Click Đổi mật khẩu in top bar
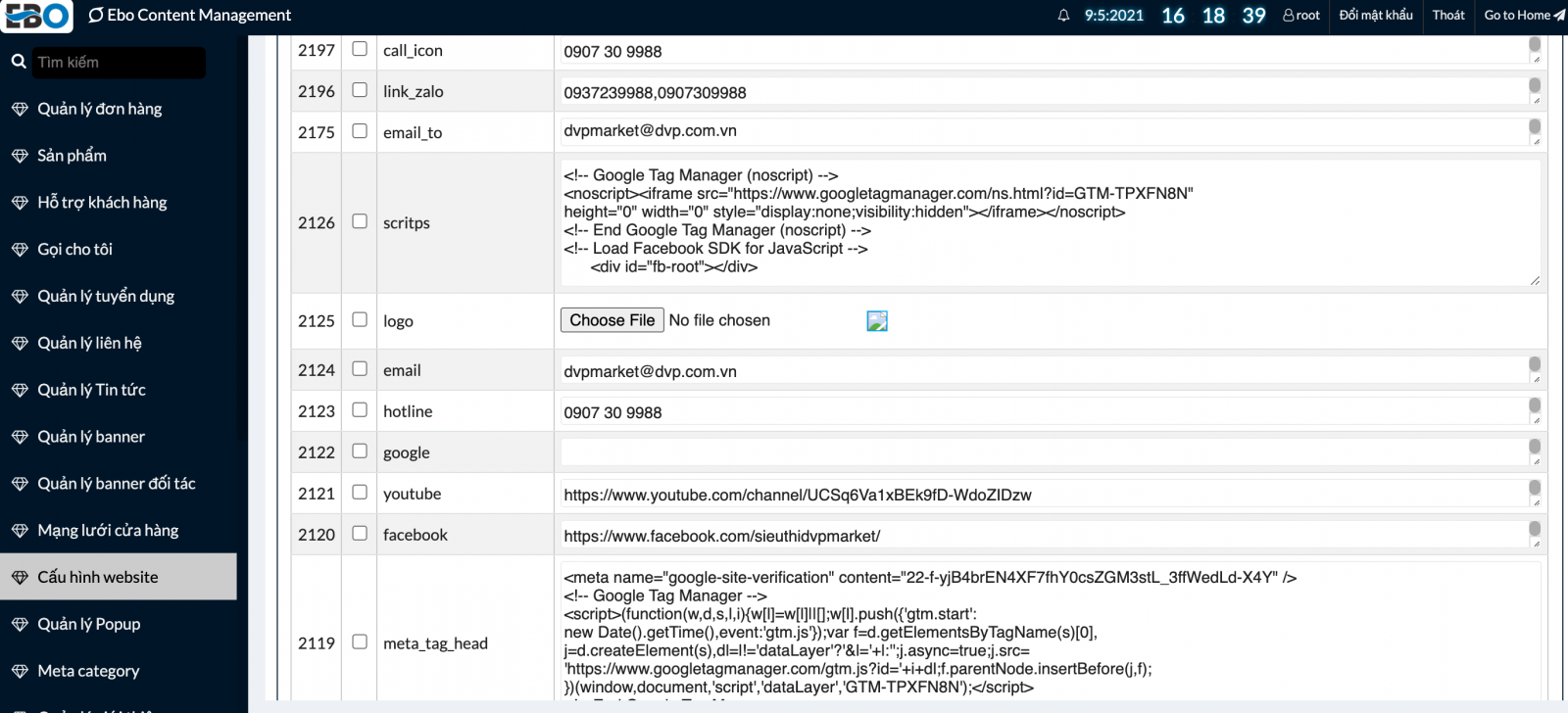Screen dimensions: 1568x713 [1376, 16]
